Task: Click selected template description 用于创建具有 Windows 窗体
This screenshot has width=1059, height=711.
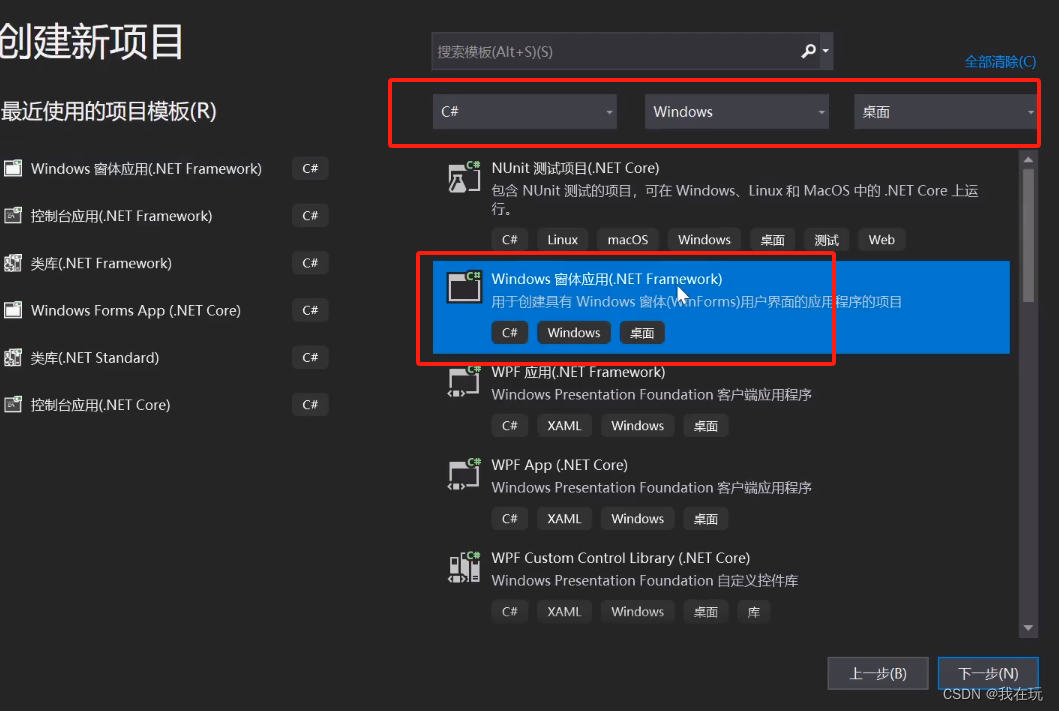Action: 696,302
